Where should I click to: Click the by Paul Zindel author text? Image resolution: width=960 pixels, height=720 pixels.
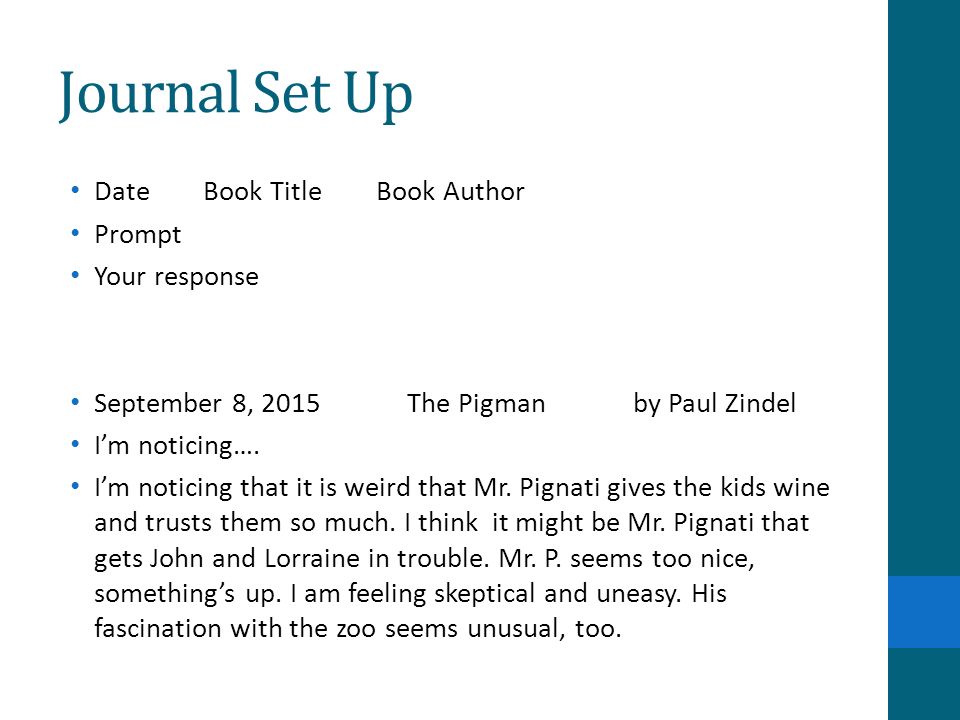tap(714, 403)
